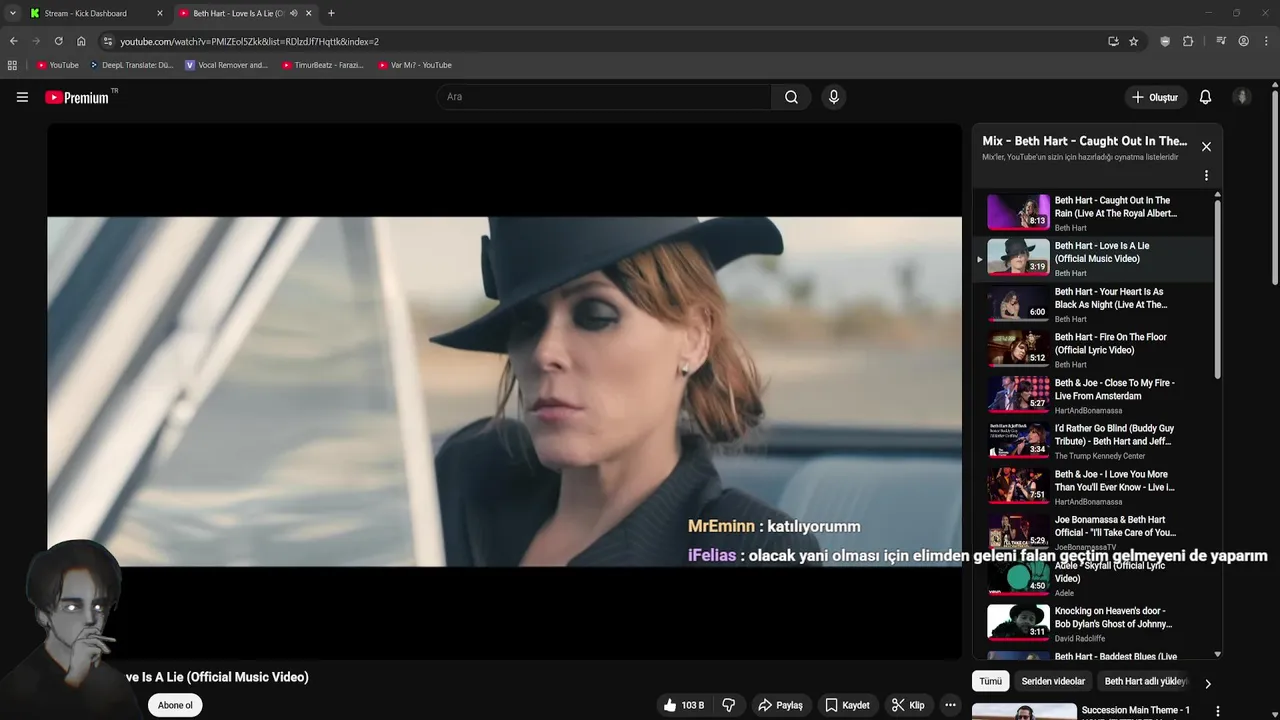
Task: Open the YouTube hamburger guide menu
Action: tap(22, 97)
